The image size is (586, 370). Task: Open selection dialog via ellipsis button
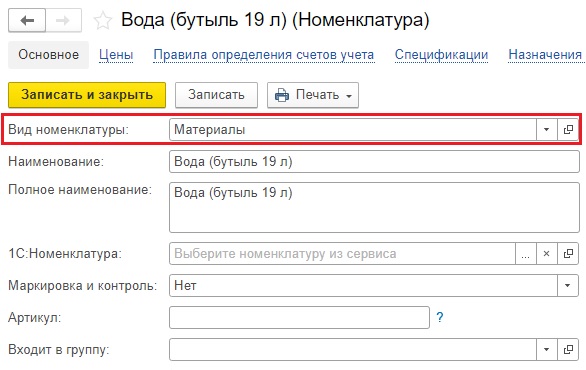(x=526, y=254)
